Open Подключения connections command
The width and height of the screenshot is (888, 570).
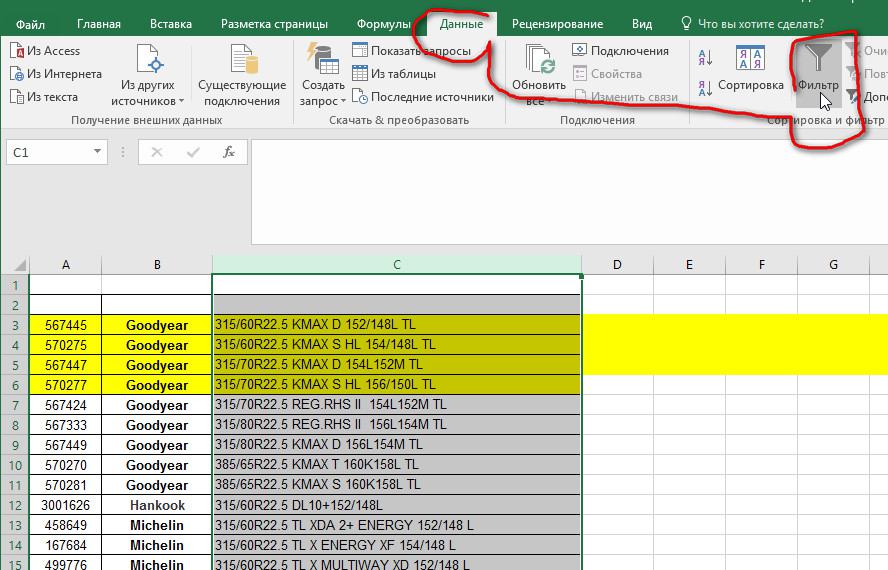pyautogui.click(x=621, y=50)
